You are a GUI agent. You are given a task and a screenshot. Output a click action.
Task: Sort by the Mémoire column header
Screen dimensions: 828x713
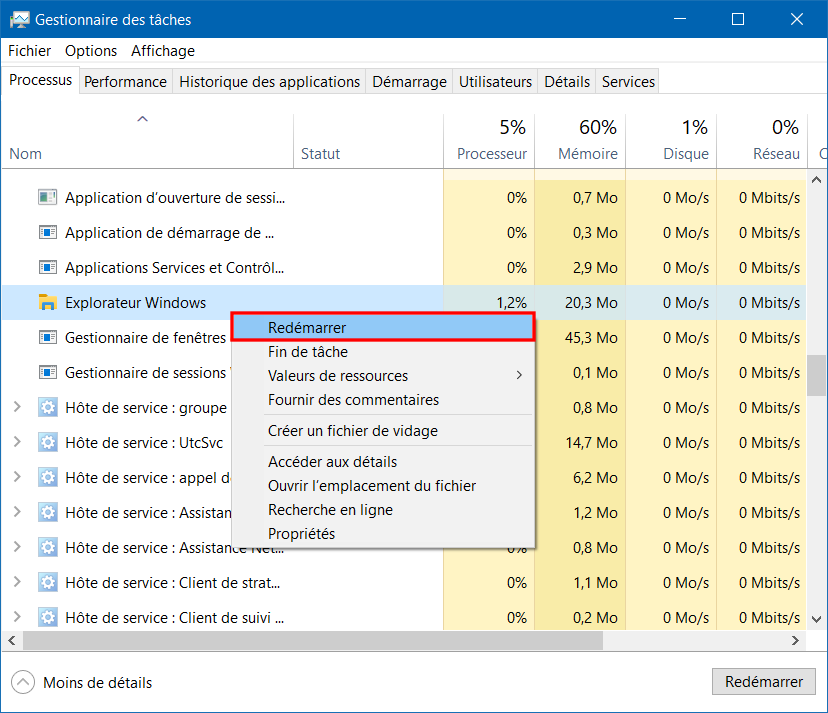pos(580,142)
